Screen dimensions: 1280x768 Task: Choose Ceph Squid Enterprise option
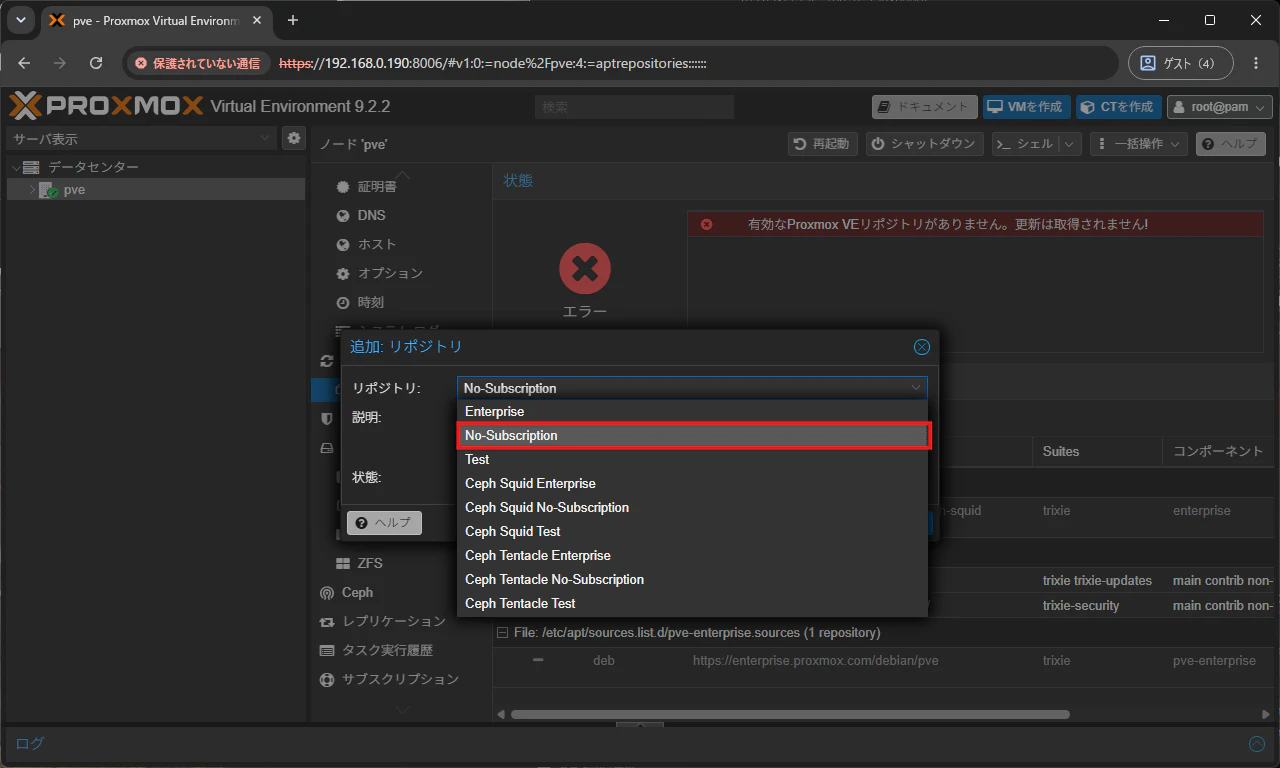pos(693,483)
